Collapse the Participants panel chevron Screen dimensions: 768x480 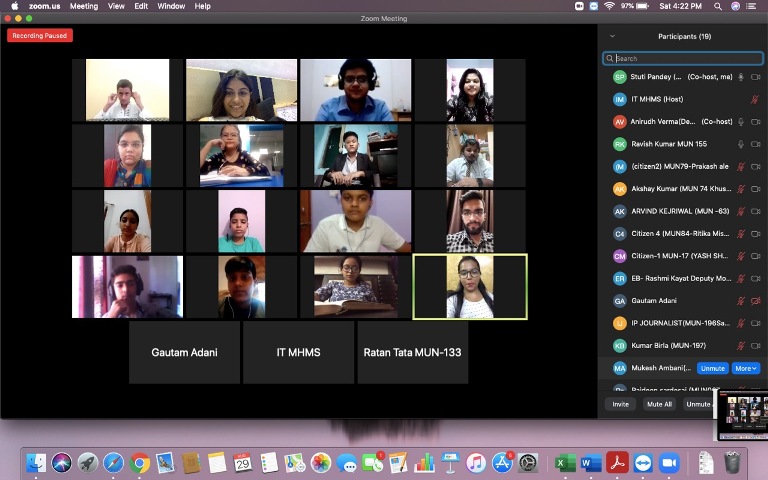click(612, 36)
